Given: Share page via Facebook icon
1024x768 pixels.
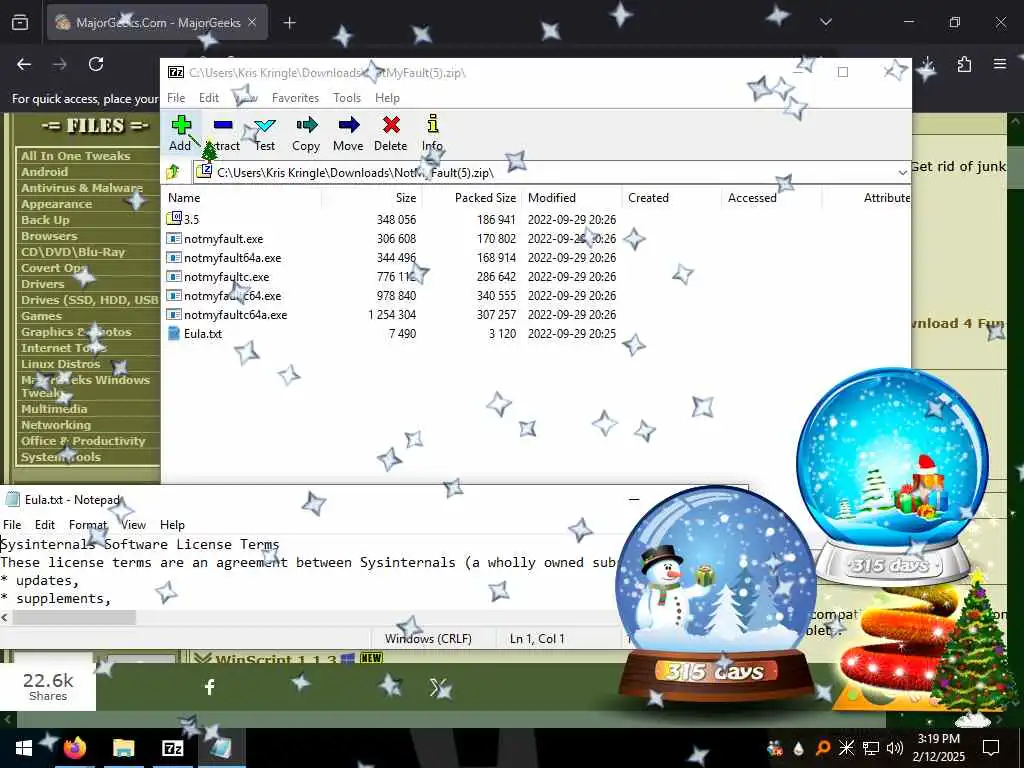Looking at the screenshot, I should (210, 687).
